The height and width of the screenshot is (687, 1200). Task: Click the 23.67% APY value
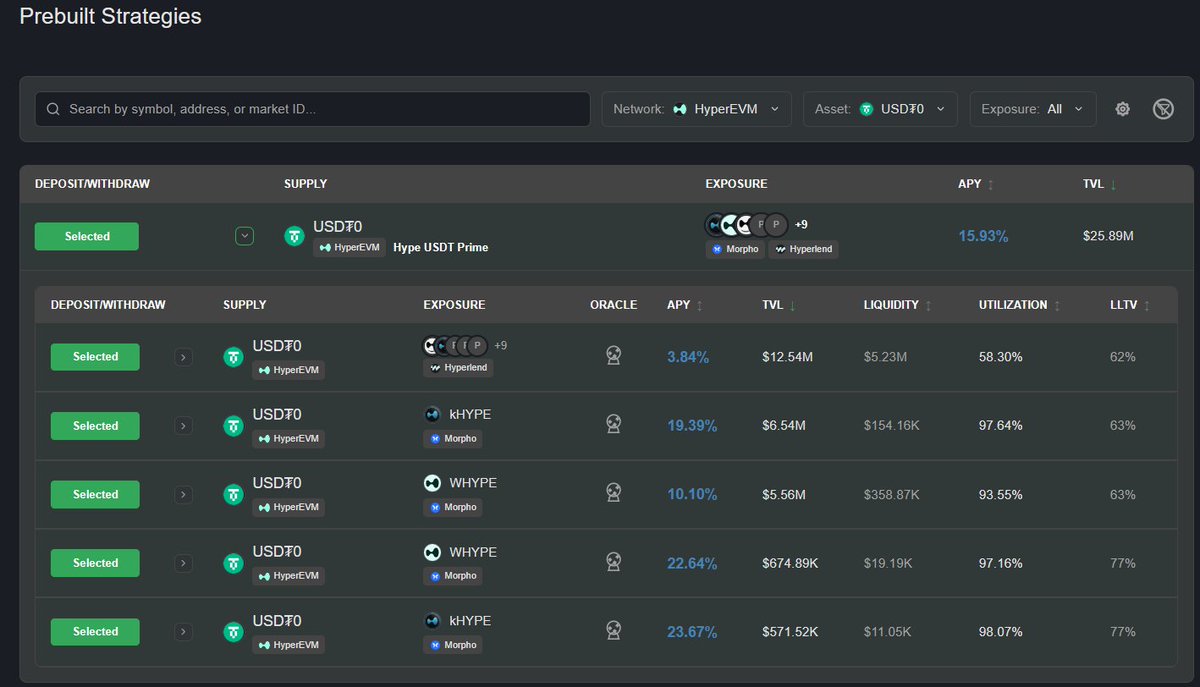coord(692,631)
